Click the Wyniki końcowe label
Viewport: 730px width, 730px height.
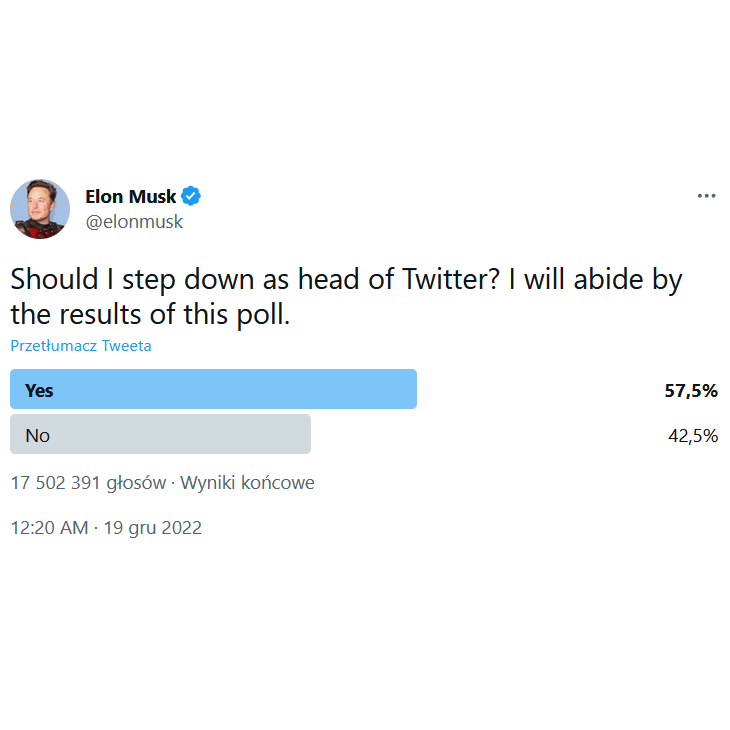pos(247,483)
